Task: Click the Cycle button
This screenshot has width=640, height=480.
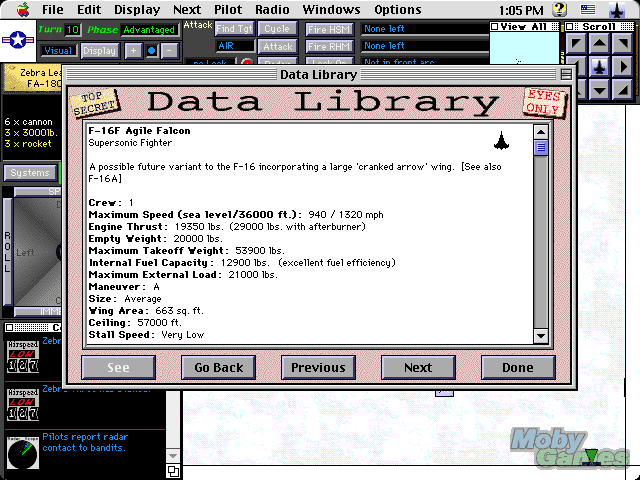Action: 277,29
